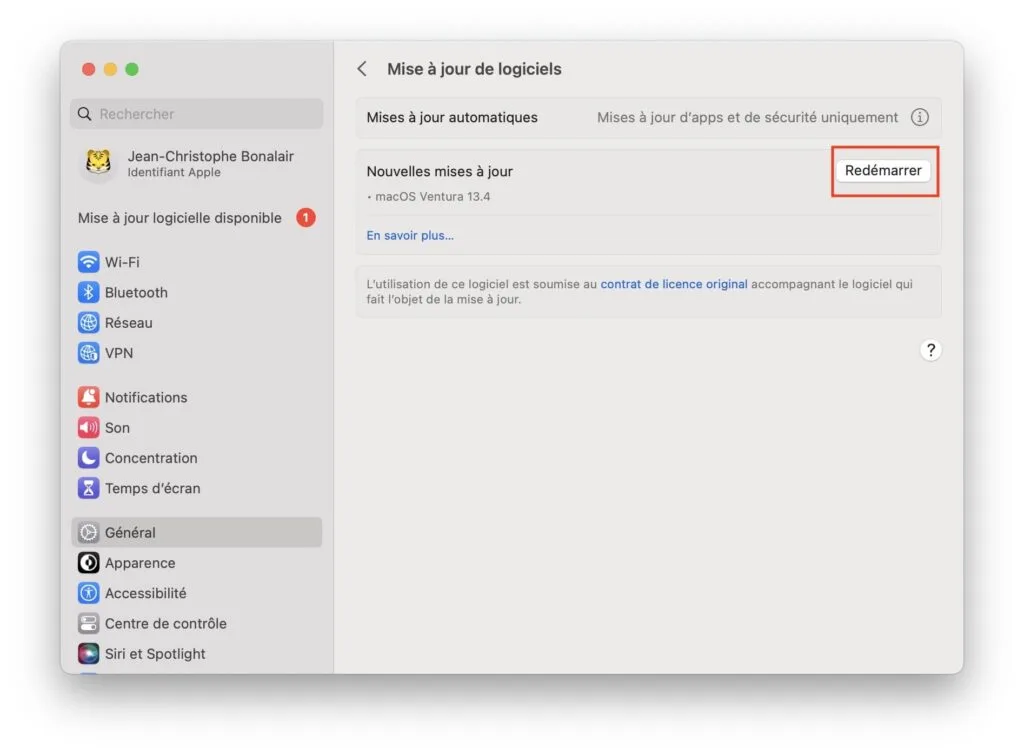Select the VPN icon
Screen dimensions: 1024x754
coord(89,352)
